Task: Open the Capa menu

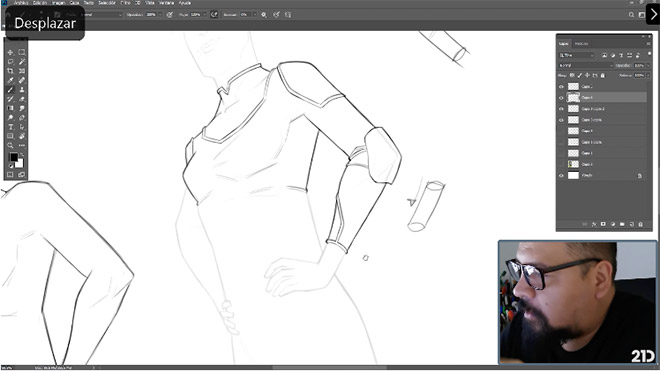Action: (75, 3)
